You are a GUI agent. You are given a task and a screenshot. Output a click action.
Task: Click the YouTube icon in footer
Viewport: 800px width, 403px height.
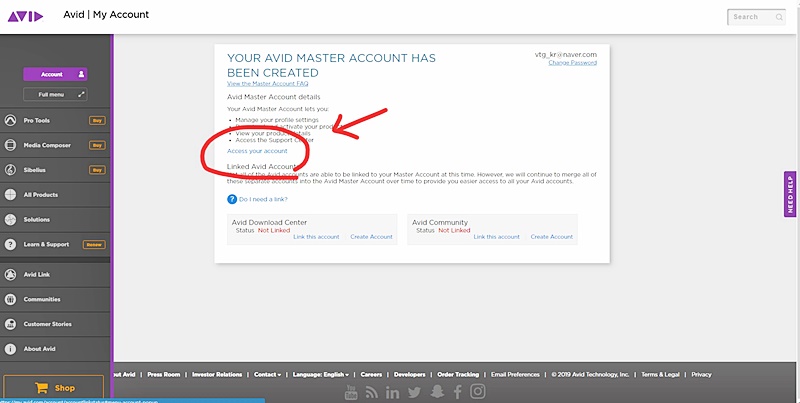click(x=351, y=392)
